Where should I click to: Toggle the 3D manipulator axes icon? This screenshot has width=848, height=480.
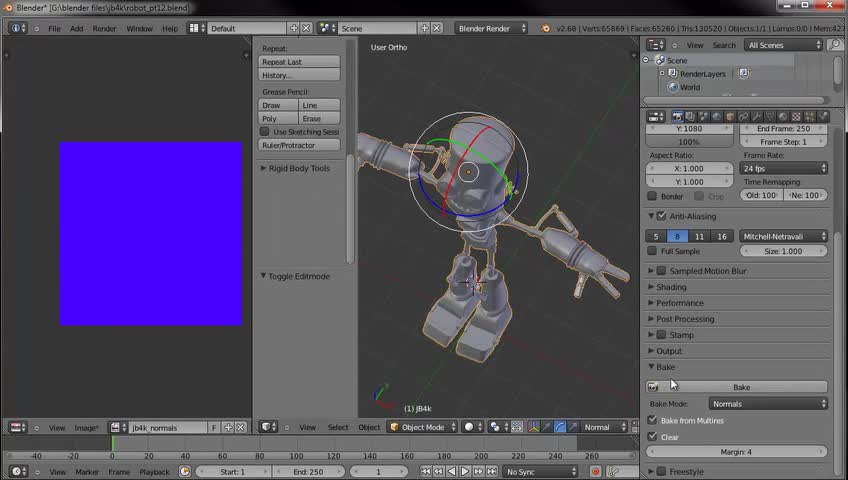pos(534,427)
